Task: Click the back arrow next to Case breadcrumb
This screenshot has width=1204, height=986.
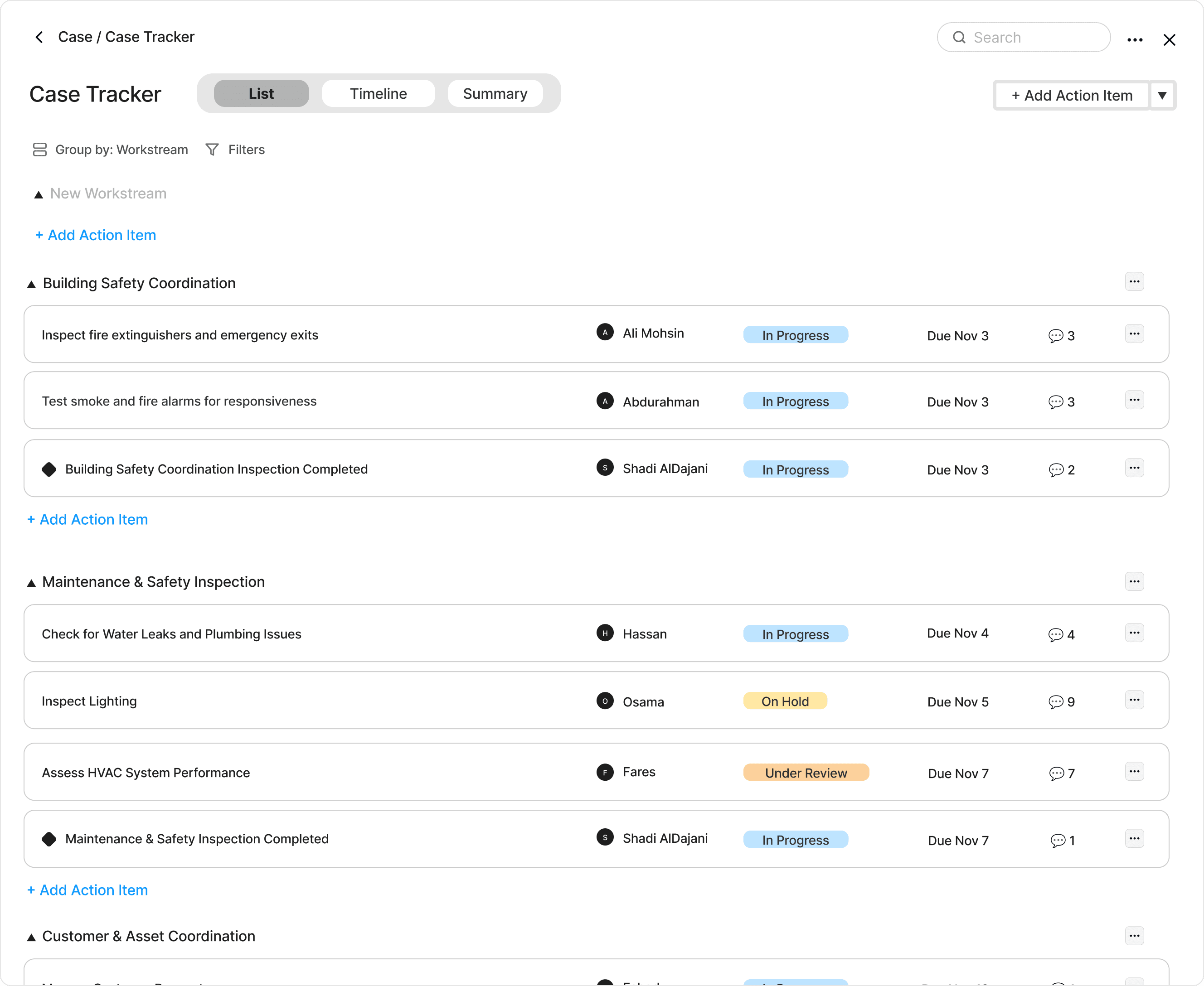Action: 39,38
